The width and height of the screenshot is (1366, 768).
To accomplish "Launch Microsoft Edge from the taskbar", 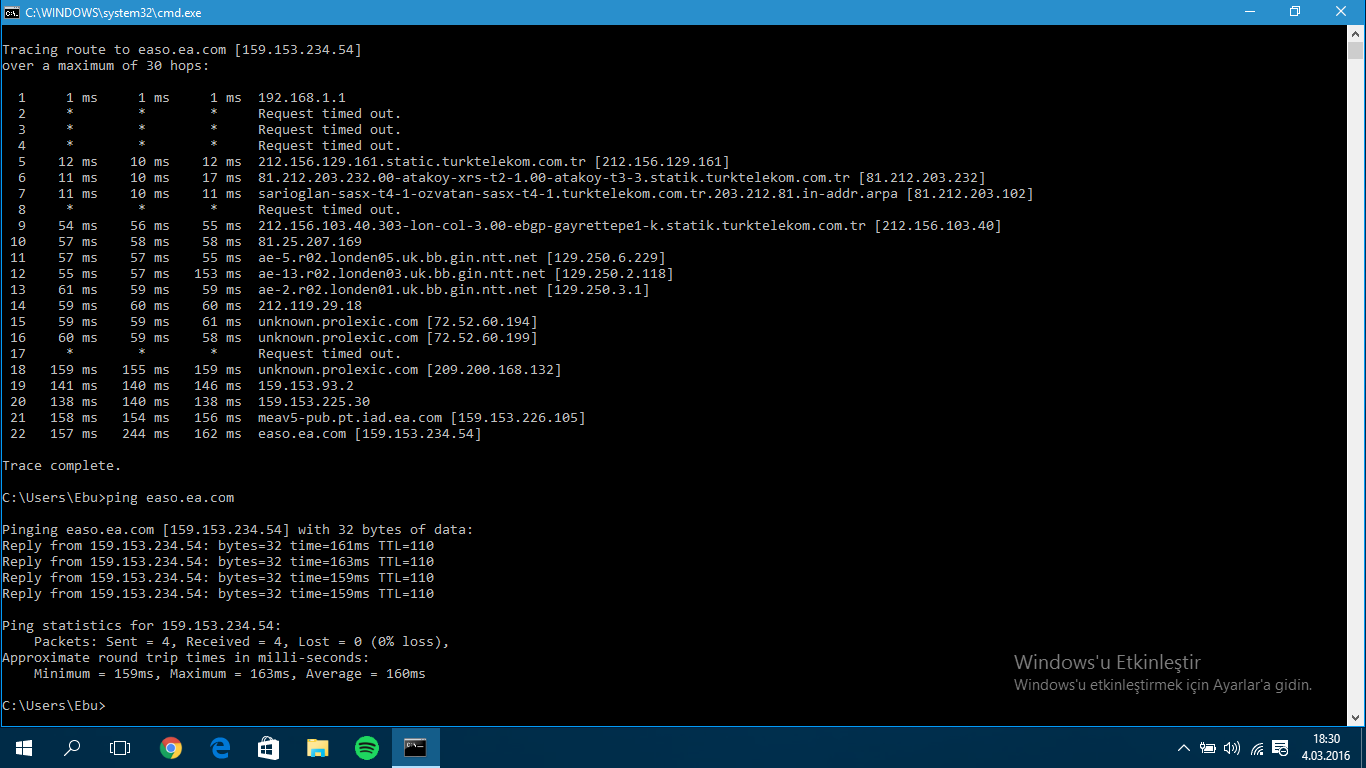I will tap(220, 748).
